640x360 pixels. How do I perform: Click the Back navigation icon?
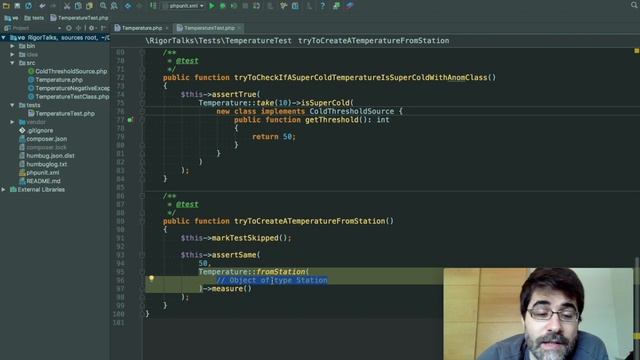point(128,6)
